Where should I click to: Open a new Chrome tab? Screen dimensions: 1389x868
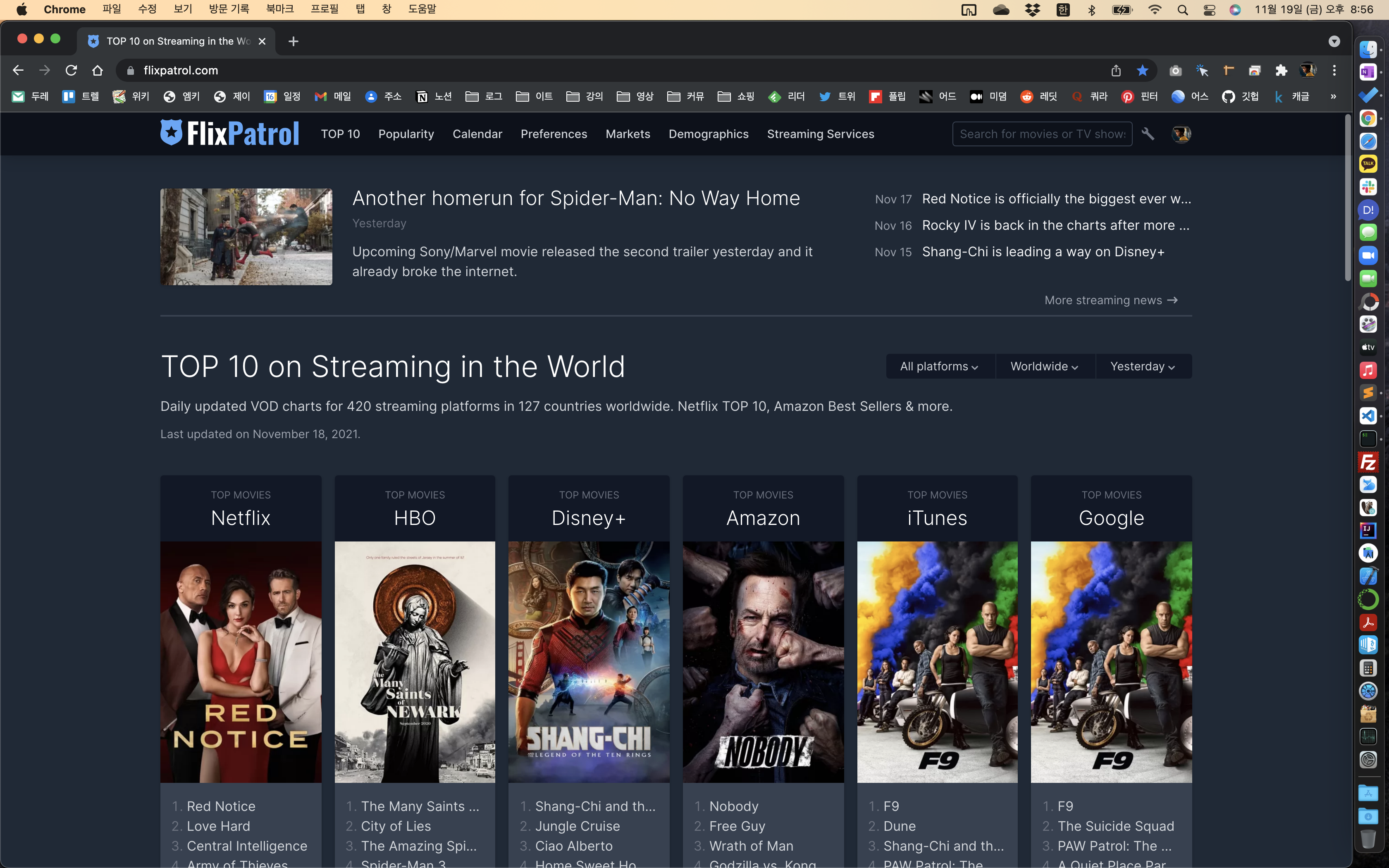point(293,41)
